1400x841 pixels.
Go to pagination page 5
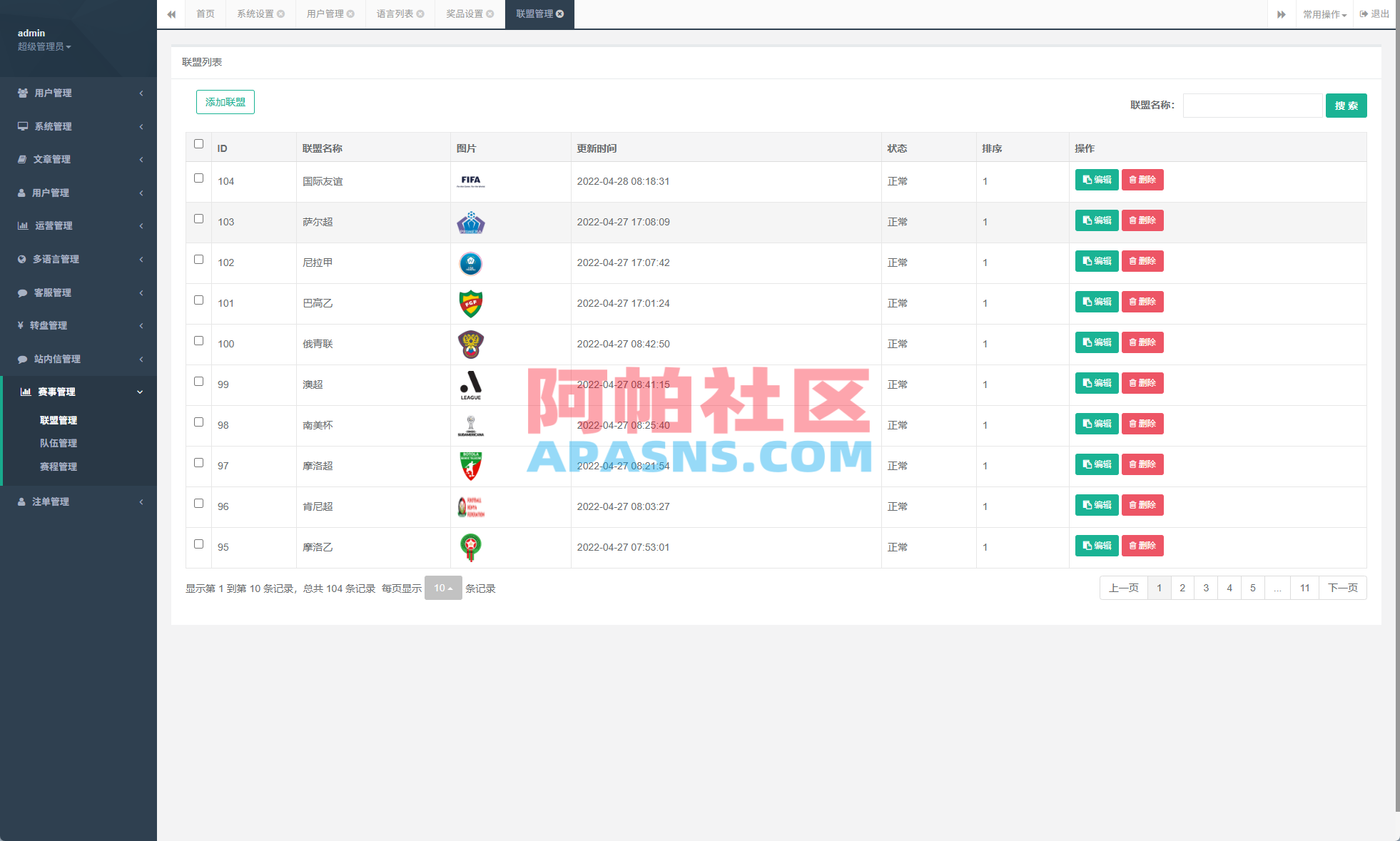point(1253,588)
